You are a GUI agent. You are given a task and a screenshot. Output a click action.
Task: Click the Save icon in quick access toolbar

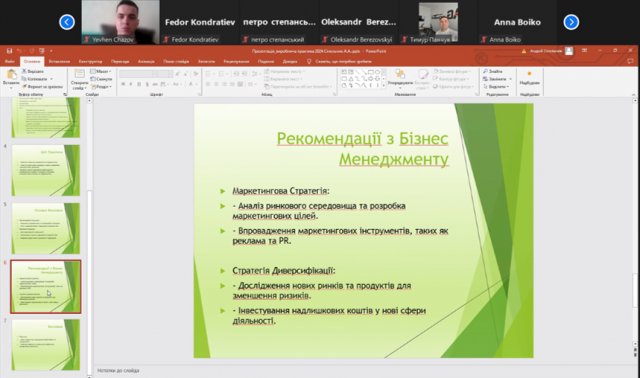tap(9, 51)
